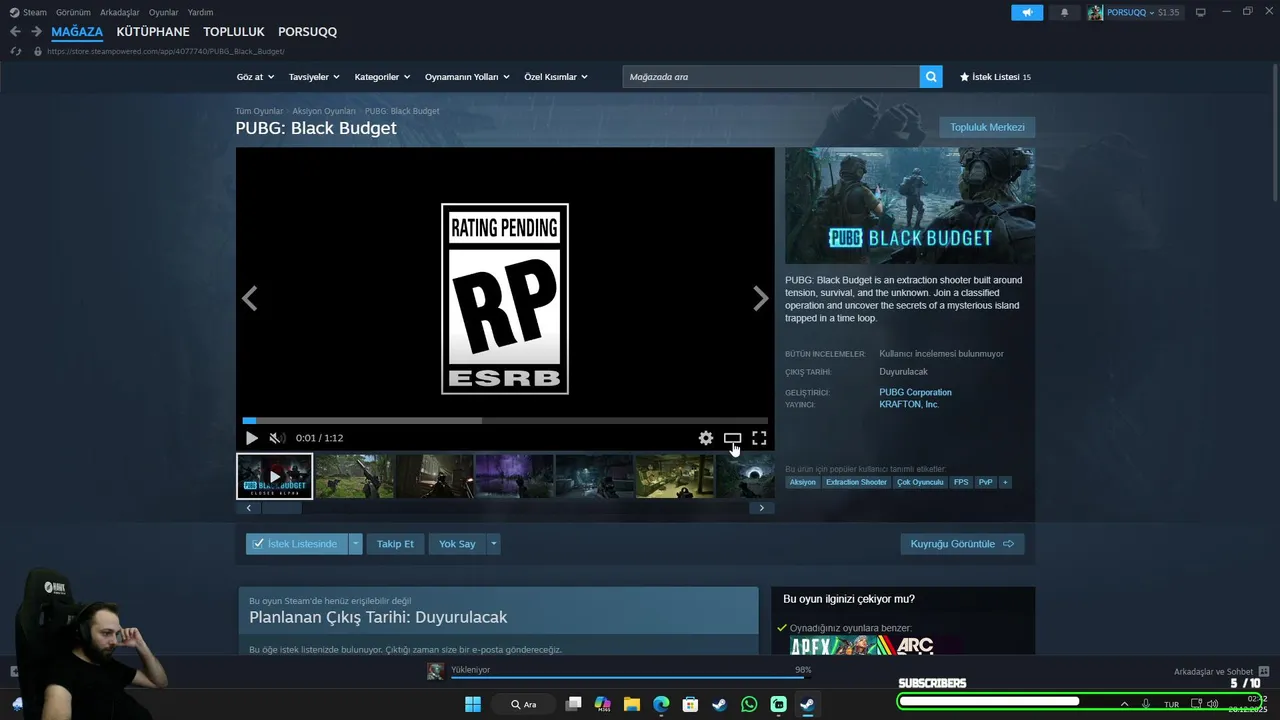Toggle fullscreen on the video player
Viewport: 1280px width, 720px height.
759,438
